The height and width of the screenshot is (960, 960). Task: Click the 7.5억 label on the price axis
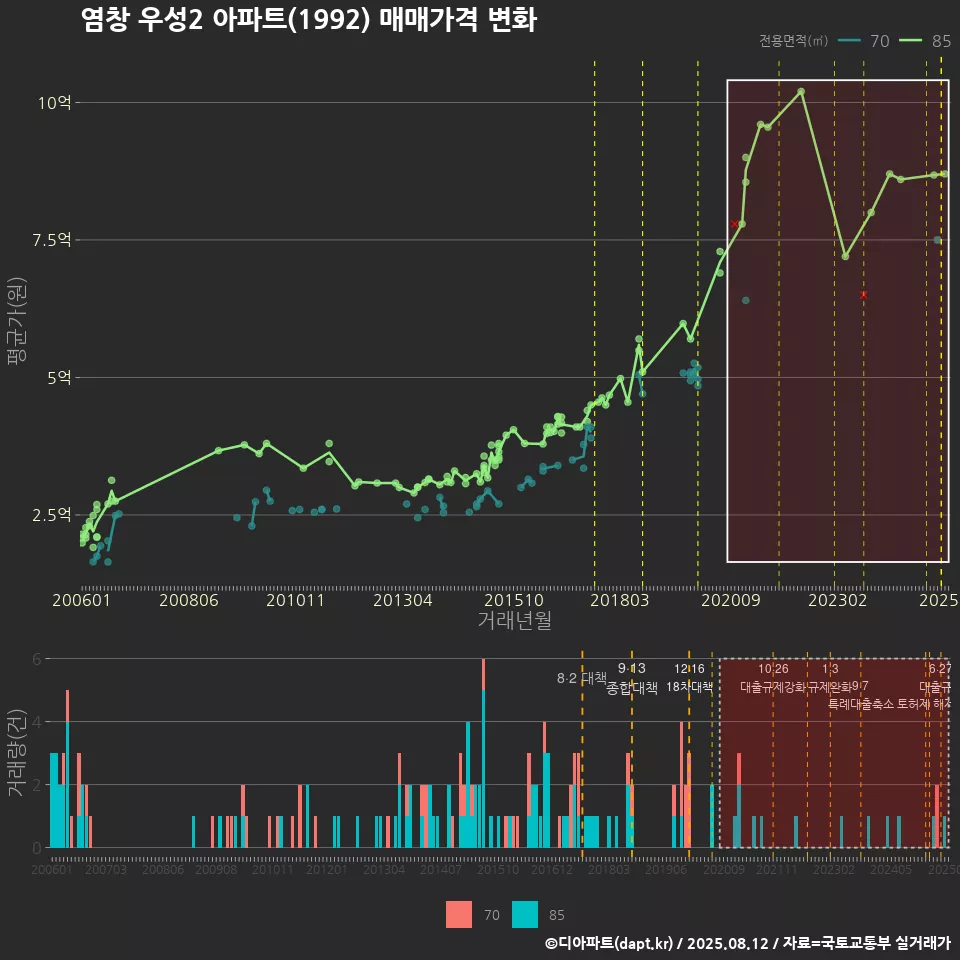click(x=51, y=240)
